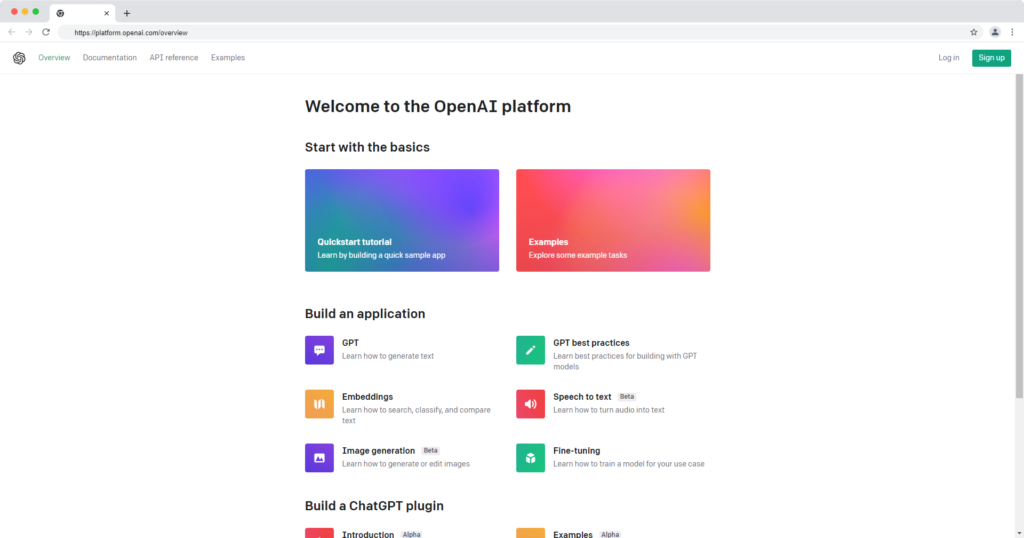
Task: Click the page vertical scrollbar thumb
Action: [1019, 236]
